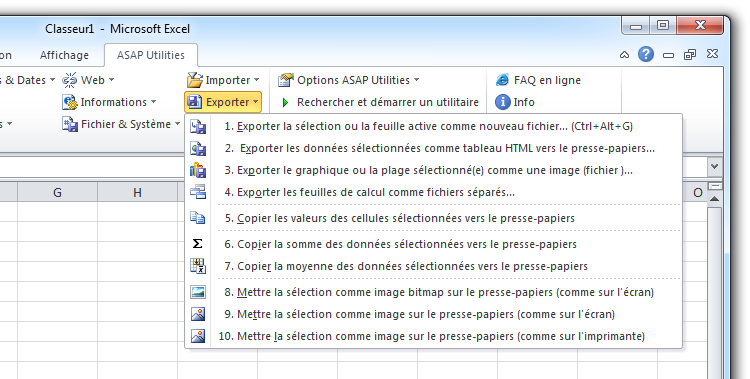Click the separate-files sheets icon for item 4
The height and width of the screenshot is (379, 750).
pos(198,192)
